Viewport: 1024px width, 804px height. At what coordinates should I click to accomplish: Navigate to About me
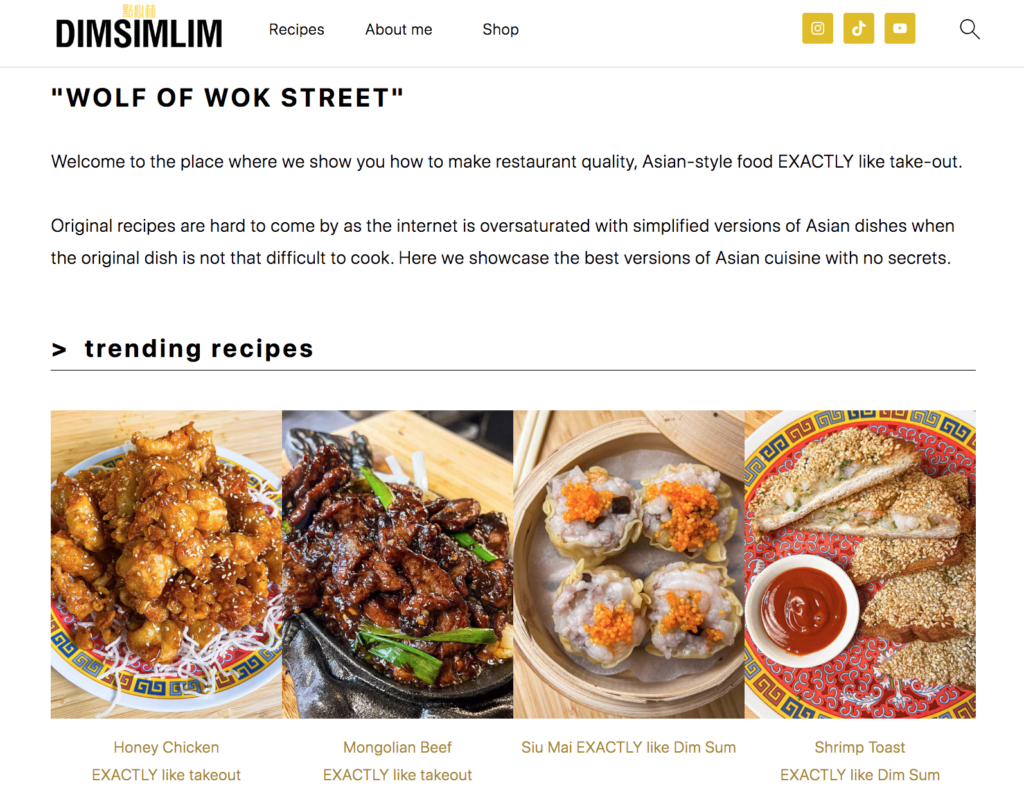(x=398, y=29)
